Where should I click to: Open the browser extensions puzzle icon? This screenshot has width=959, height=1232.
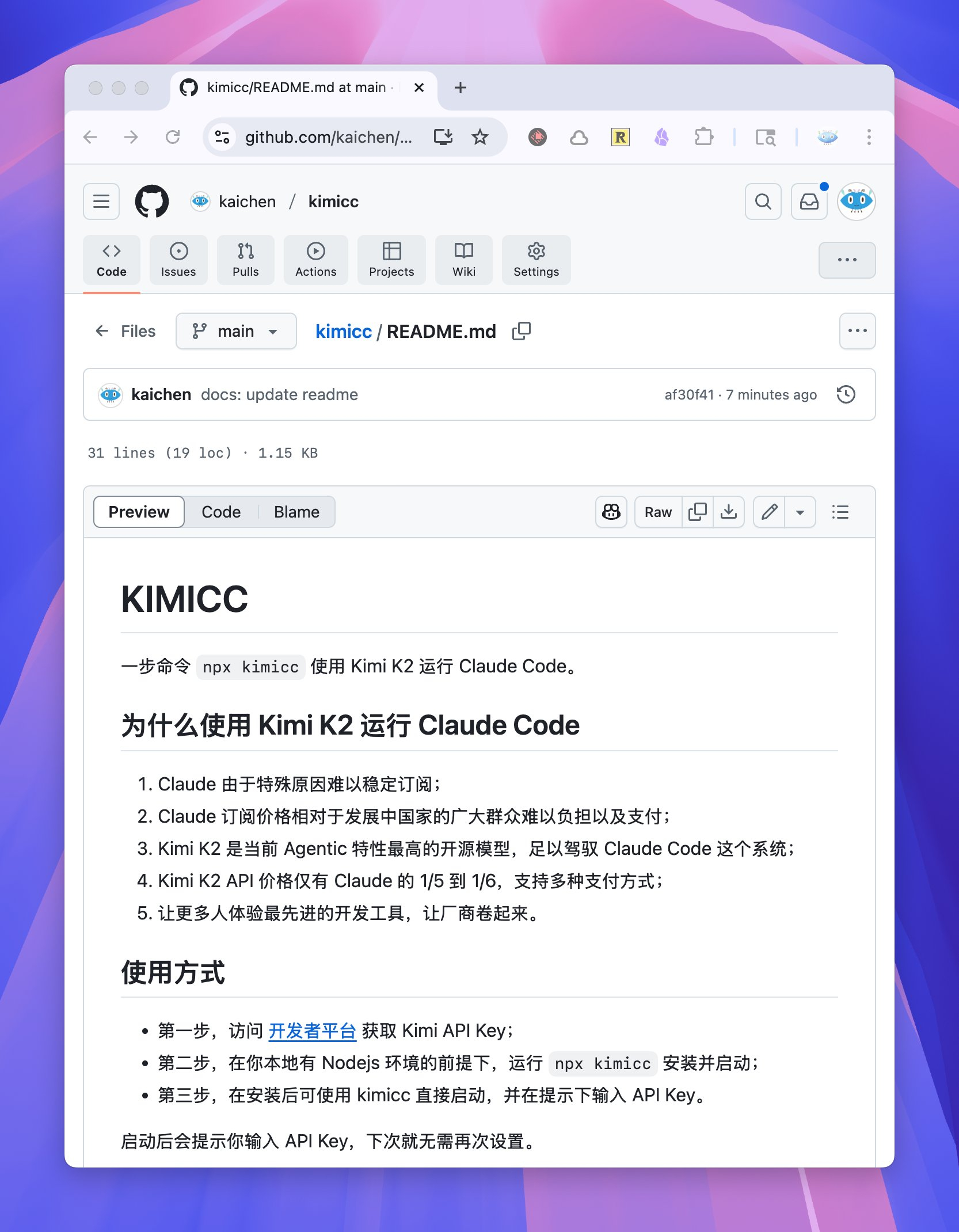[703, 137]
